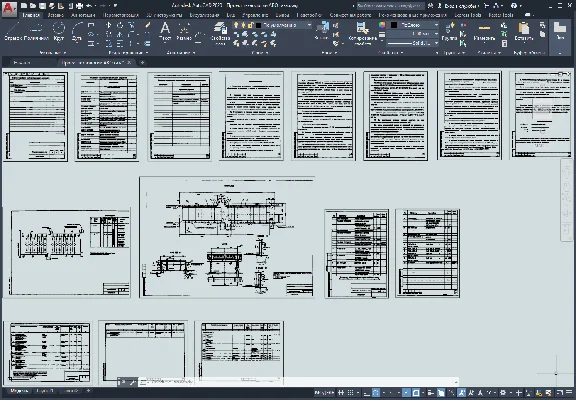Activate the multiline Text (Текст) tool

(165, 31)
